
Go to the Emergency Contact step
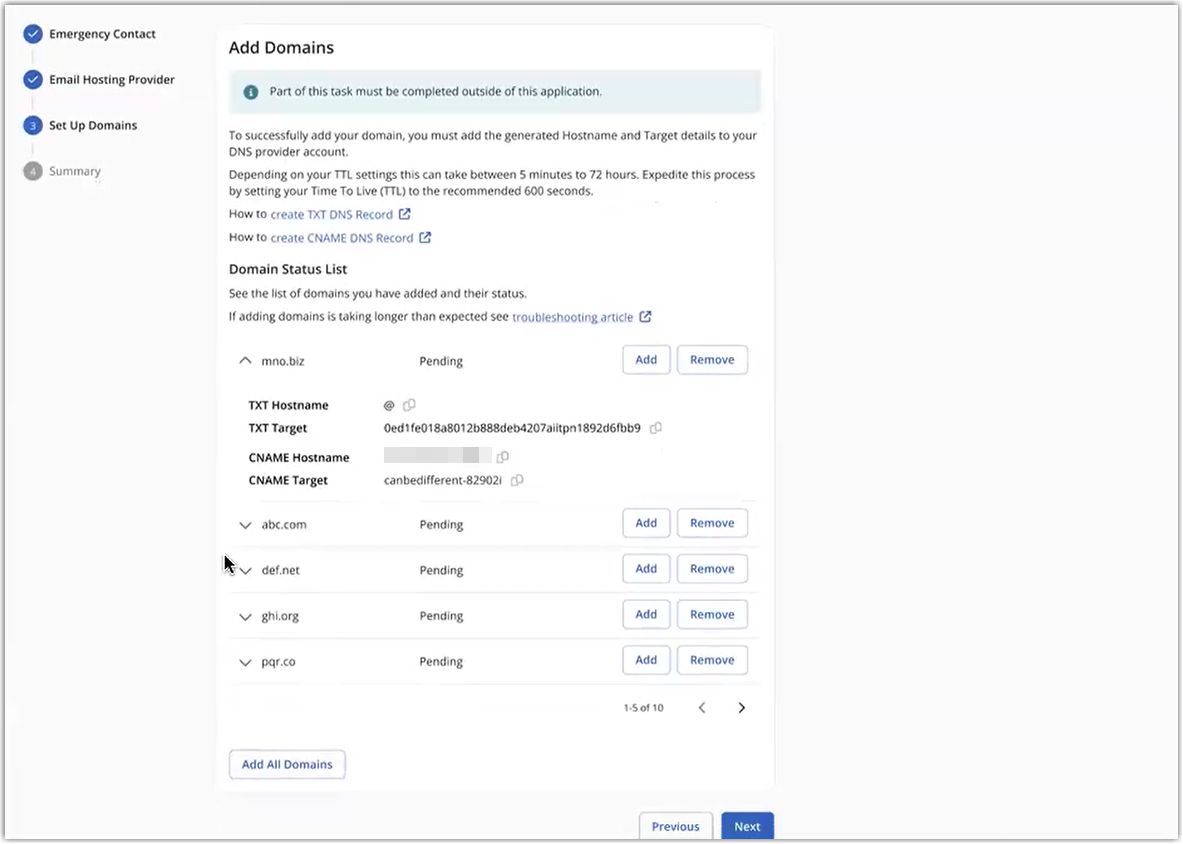tap(102, 34)
